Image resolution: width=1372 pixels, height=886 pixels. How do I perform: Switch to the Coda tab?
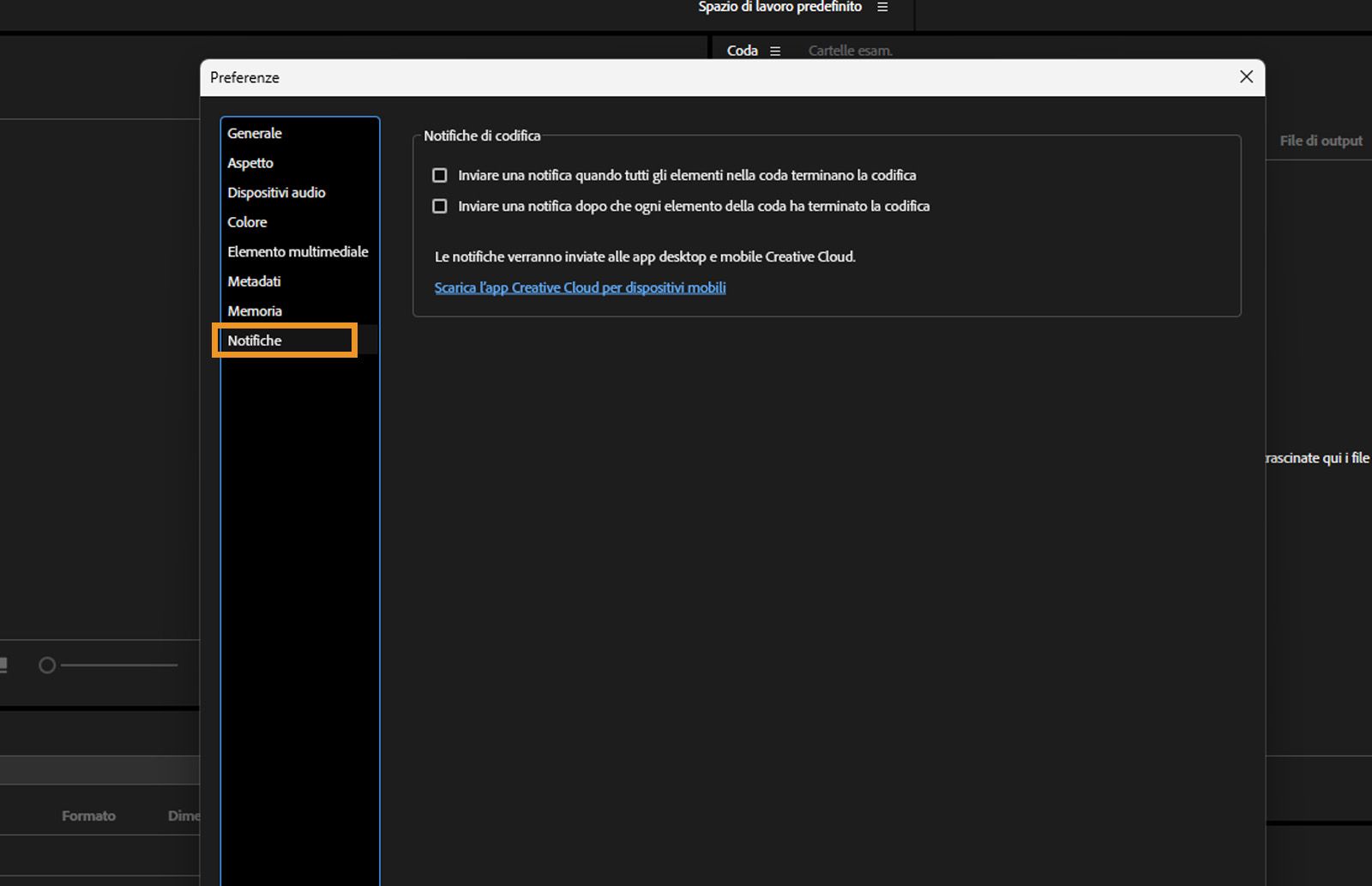coord(743,51)
